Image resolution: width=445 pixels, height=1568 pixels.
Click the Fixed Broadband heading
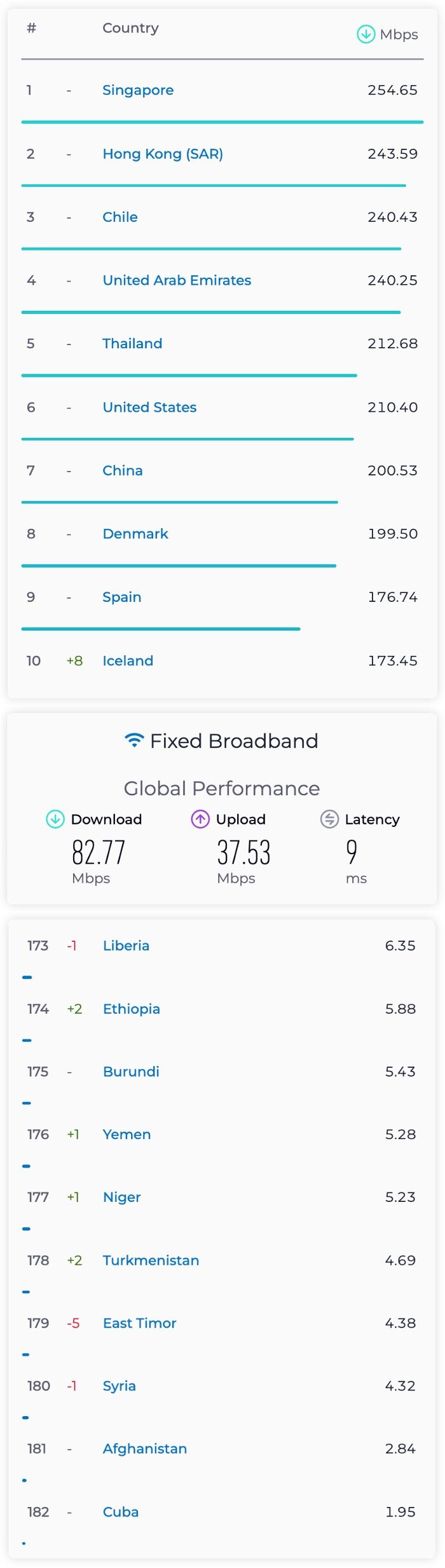(x=234, y=741)
